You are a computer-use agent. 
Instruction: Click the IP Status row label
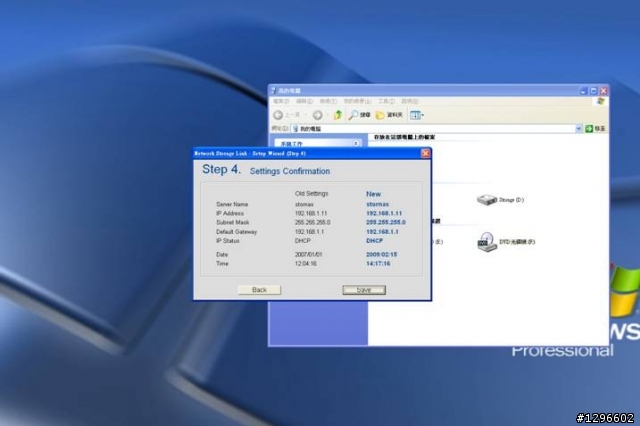click(228, 241)
